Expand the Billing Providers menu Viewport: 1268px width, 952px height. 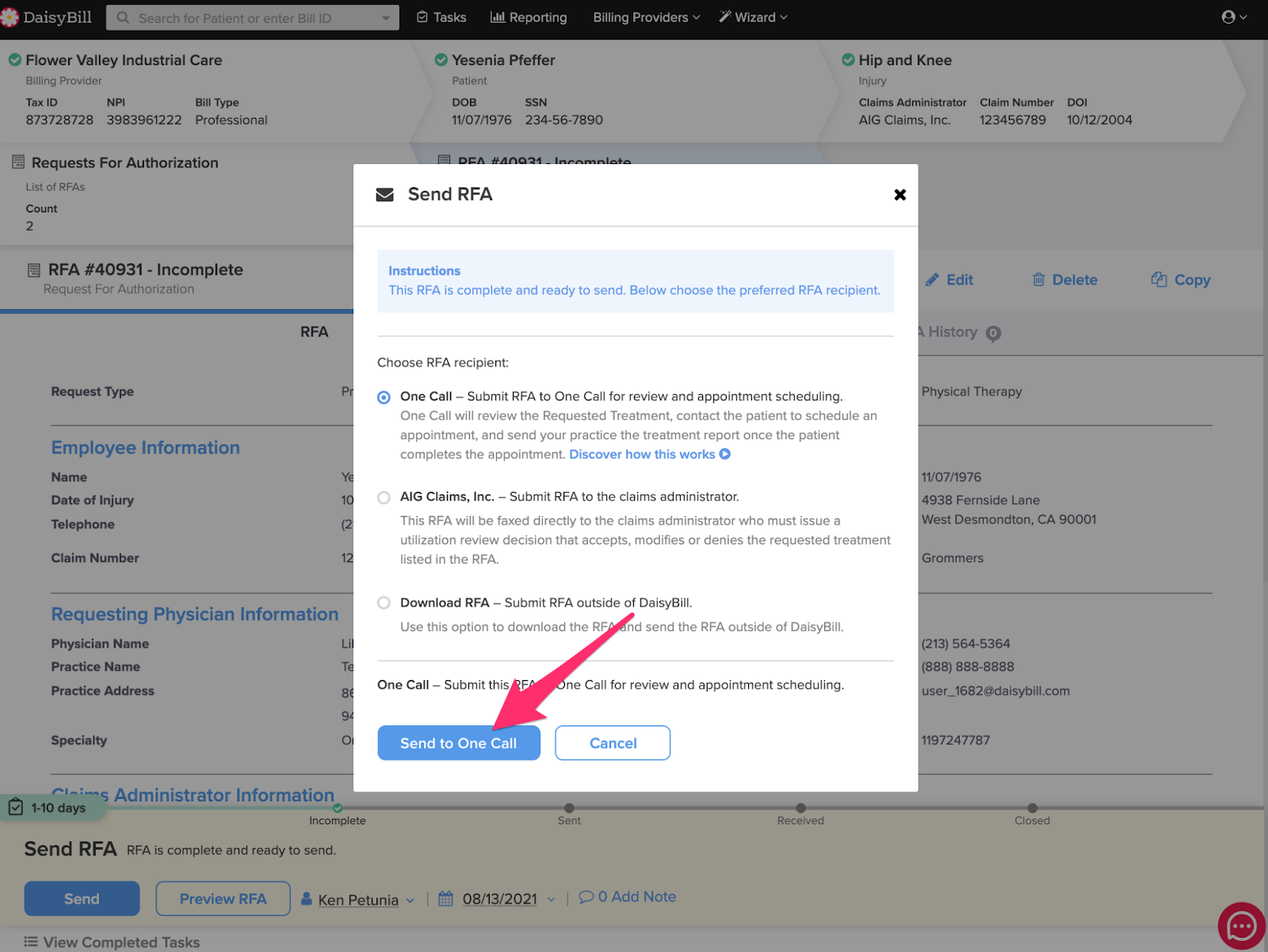[647, 17]
